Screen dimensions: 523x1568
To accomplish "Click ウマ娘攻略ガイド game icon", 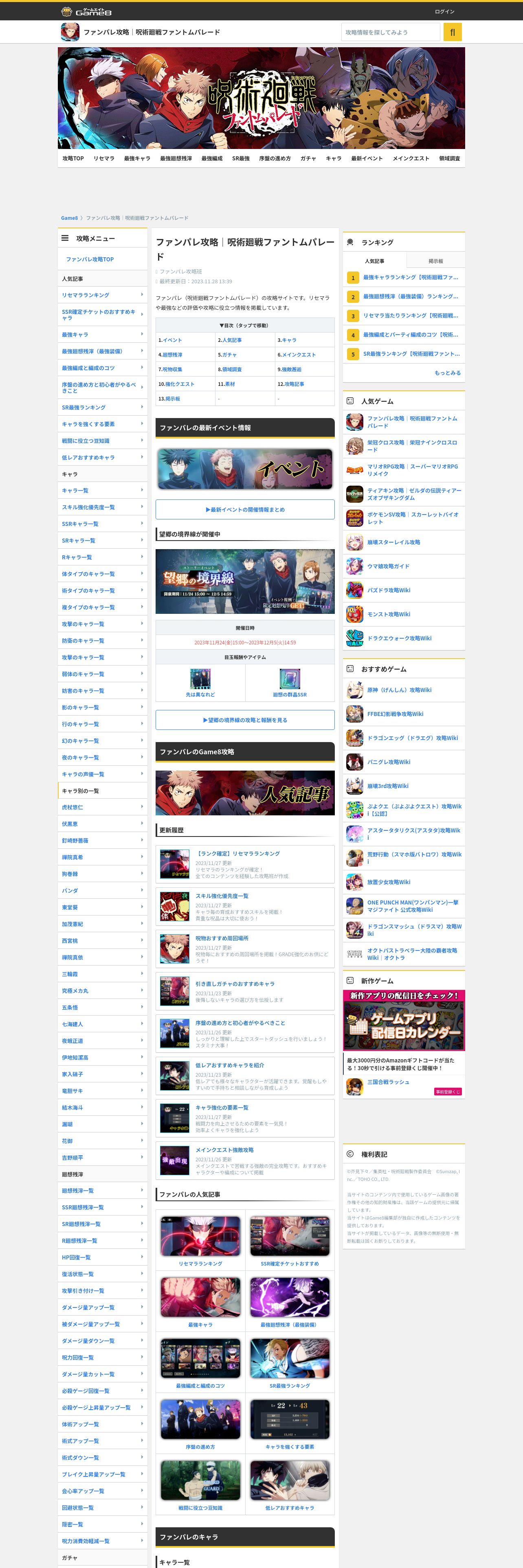I will pos(354,566).
